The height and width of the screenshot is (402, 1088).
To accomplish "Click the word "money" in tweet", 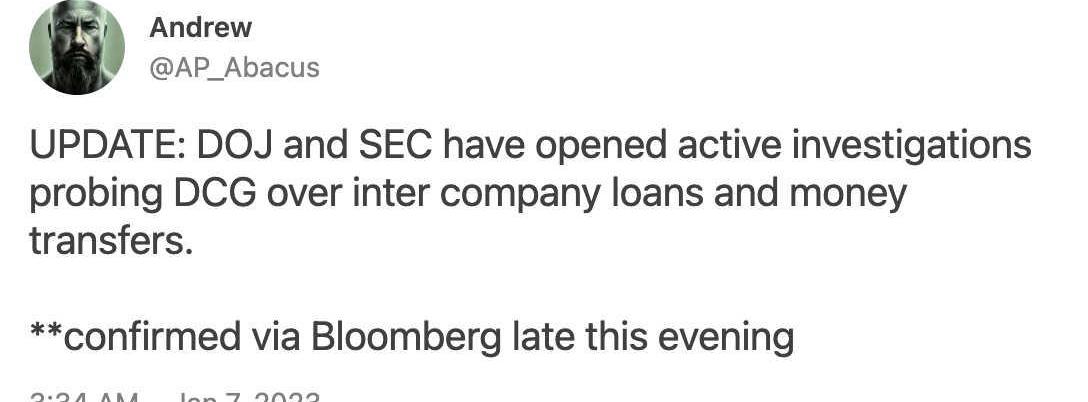I will 853,193.
